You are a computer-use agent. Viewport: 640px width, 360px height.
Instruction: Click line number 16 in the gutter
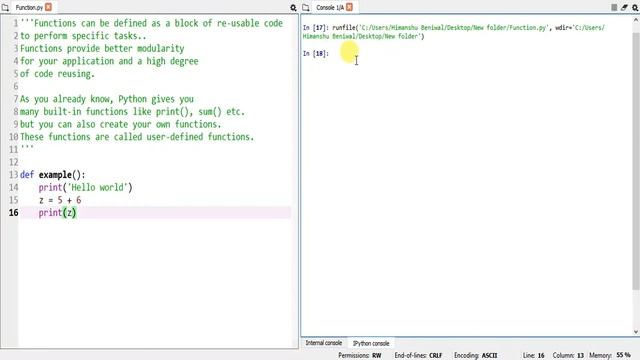(x=13, y=213)
